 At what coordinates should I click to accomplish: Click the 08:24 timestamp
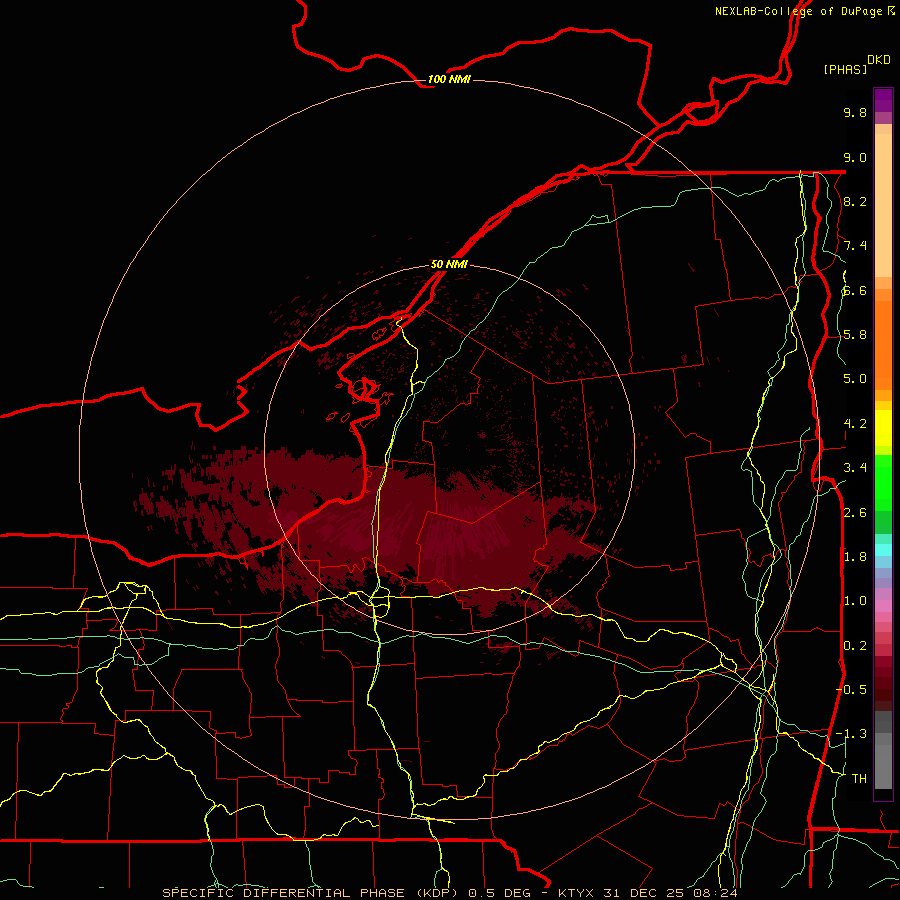point(715,893)
